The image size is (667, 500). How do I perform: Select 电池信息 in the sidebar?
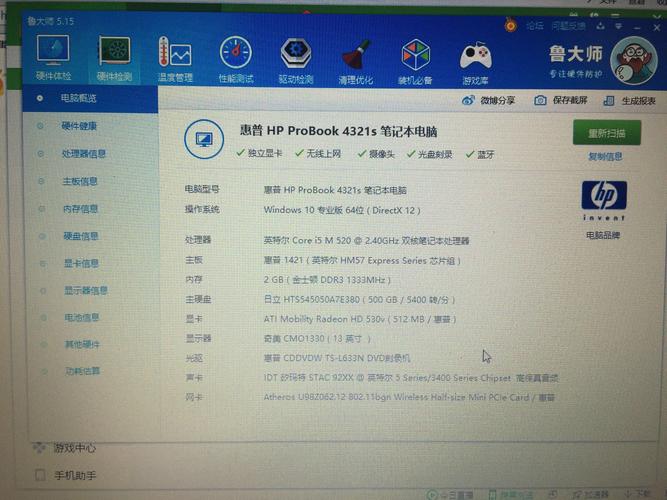82,317
